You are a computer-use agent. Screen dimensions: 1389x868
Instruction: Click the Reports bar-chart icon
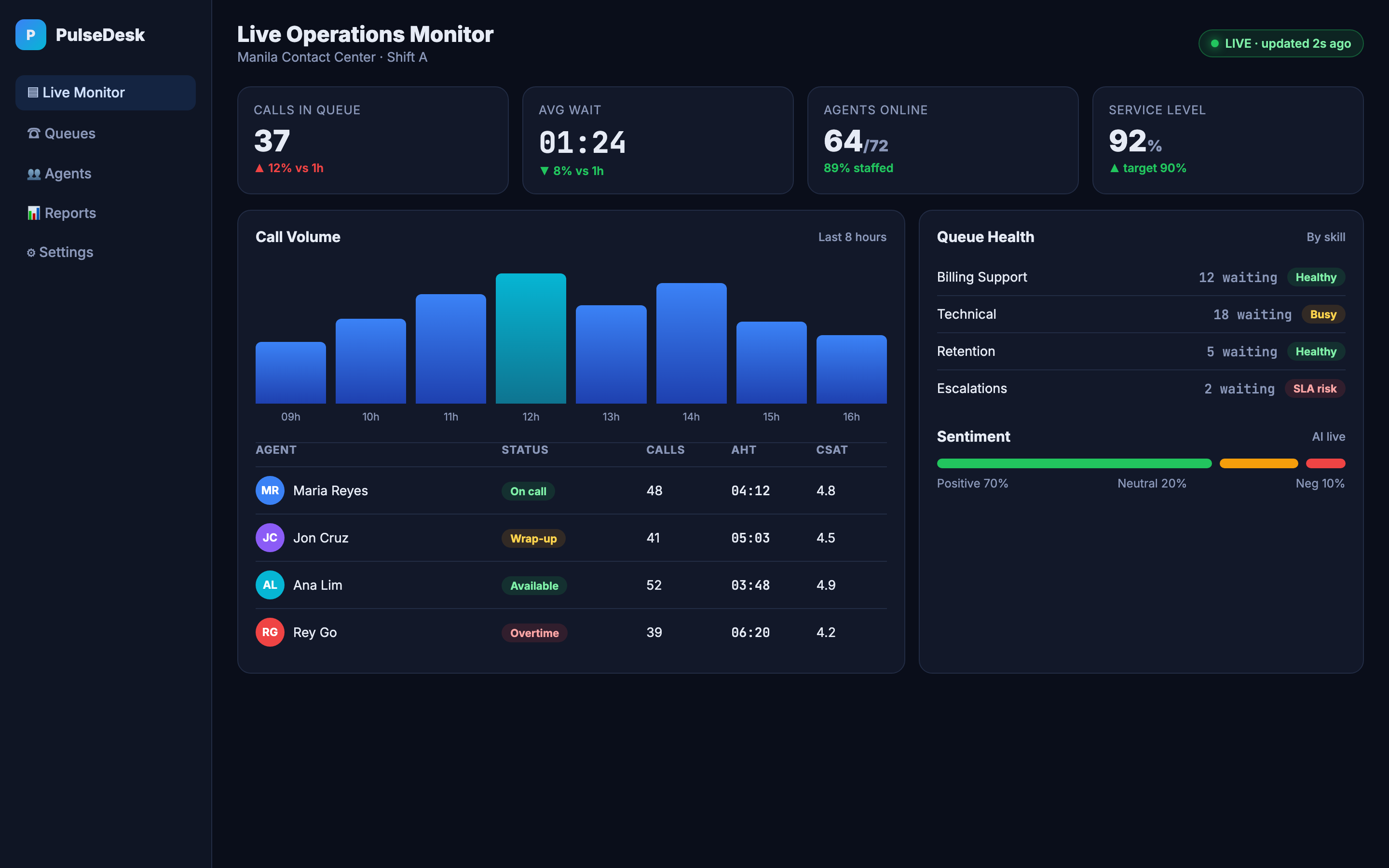click(x=34, y=213)
